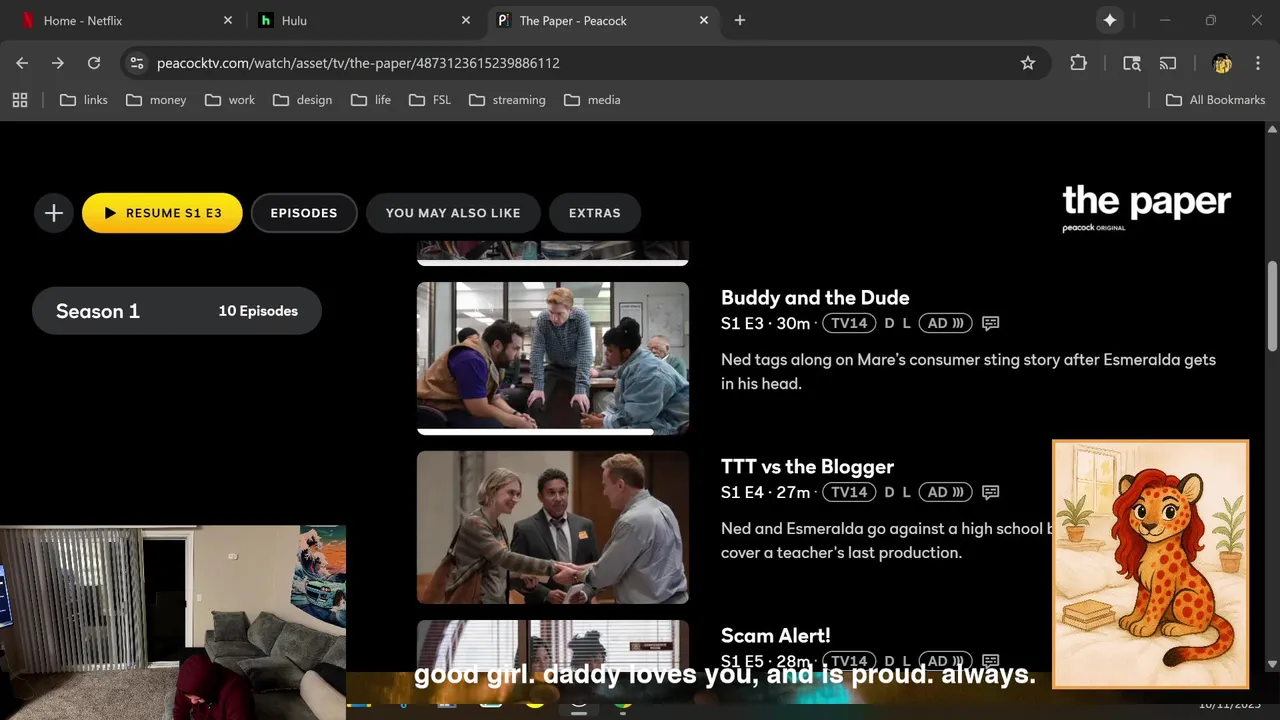
Task: Click the TTT vs the Blogger episode title
Action: [x=807, y=466]
